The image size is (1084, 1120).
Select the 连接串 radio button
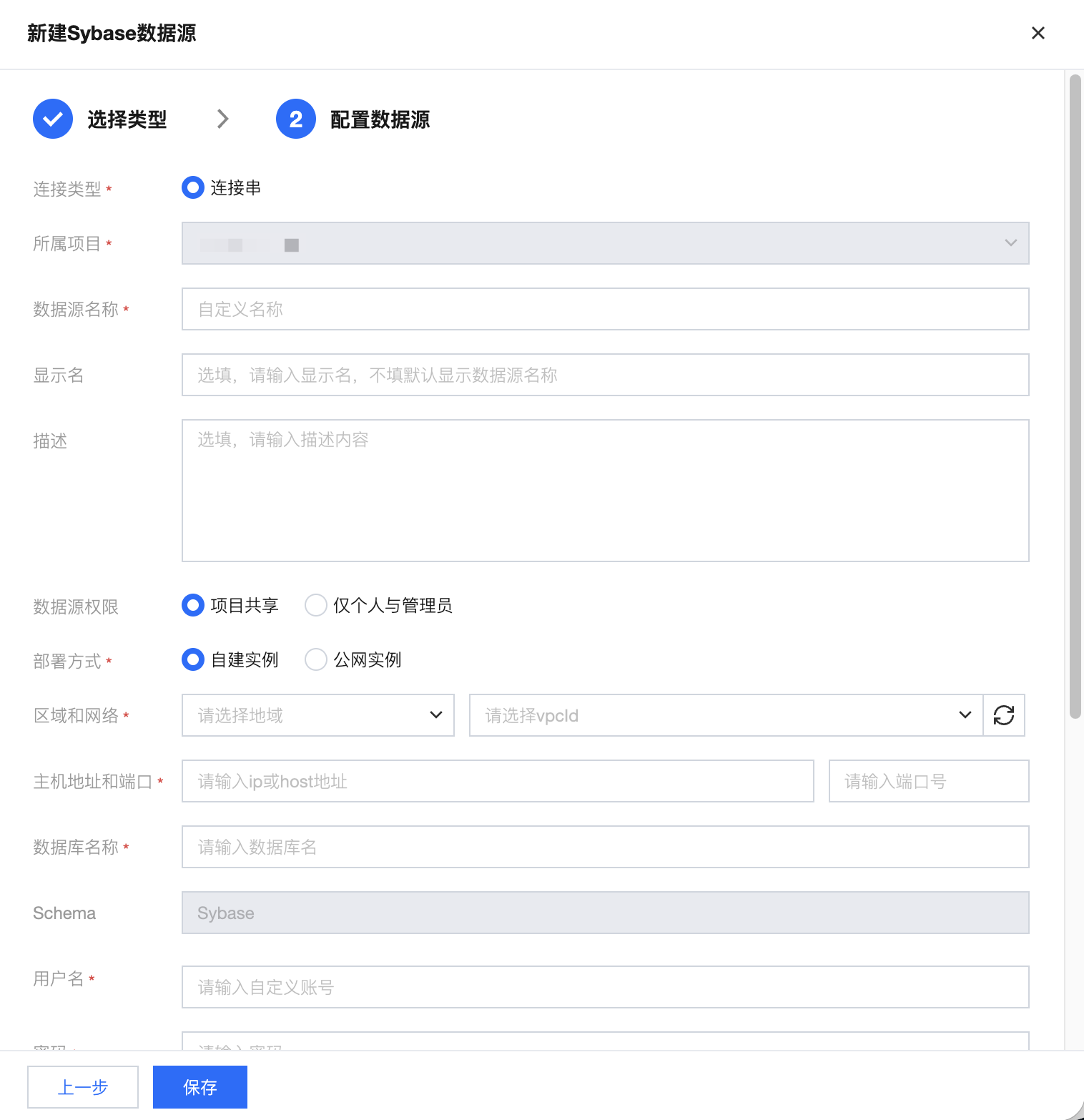[x=193, y=187]
